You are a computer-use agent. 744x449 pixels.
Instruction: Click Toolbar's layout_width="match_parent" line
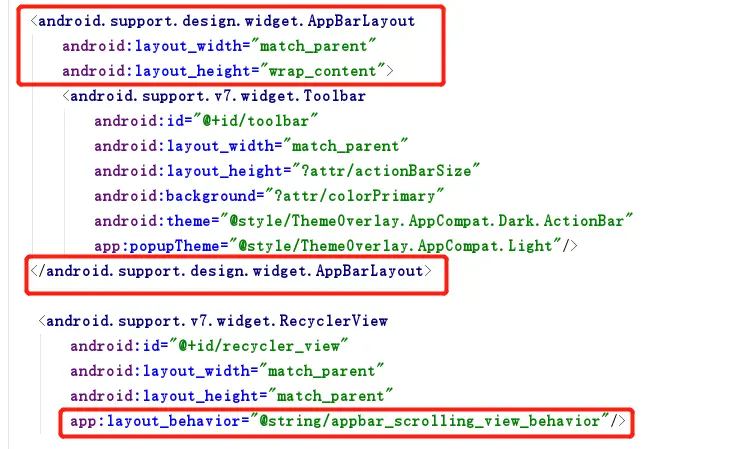coord(251,146)
